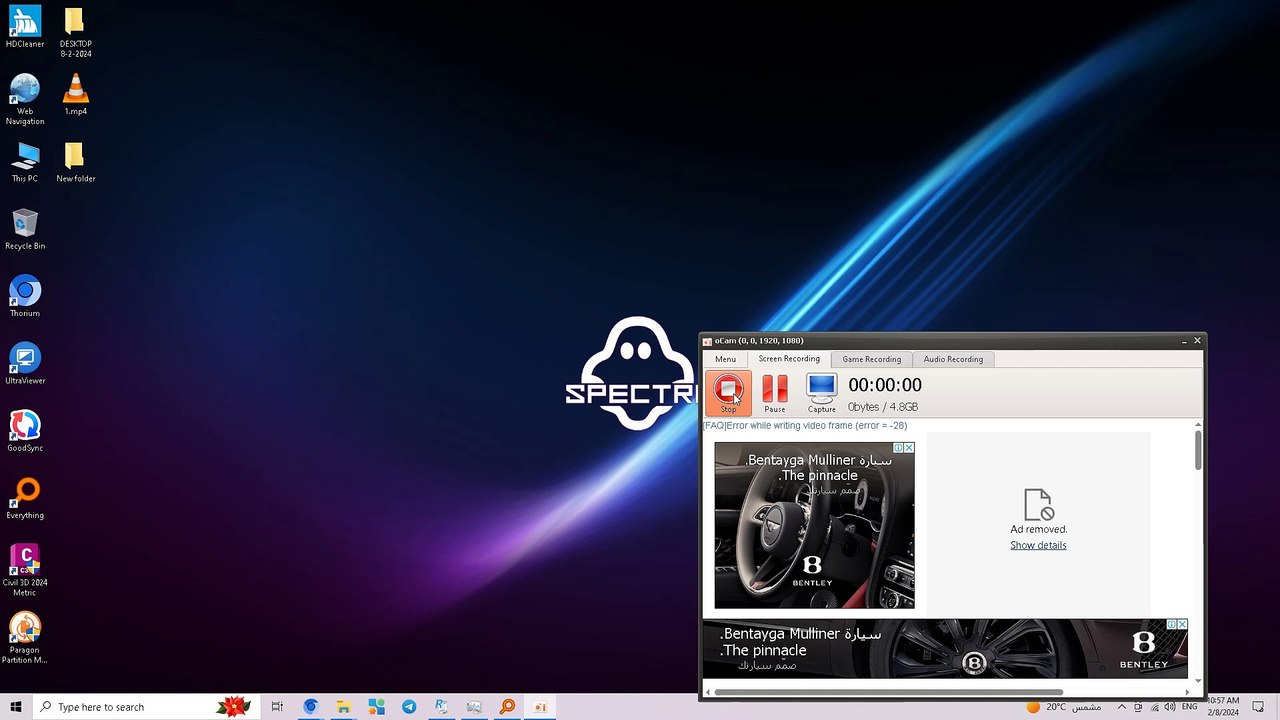
Task: Open the HDCleaner desktop icon
Action: [x=25, y=27]
